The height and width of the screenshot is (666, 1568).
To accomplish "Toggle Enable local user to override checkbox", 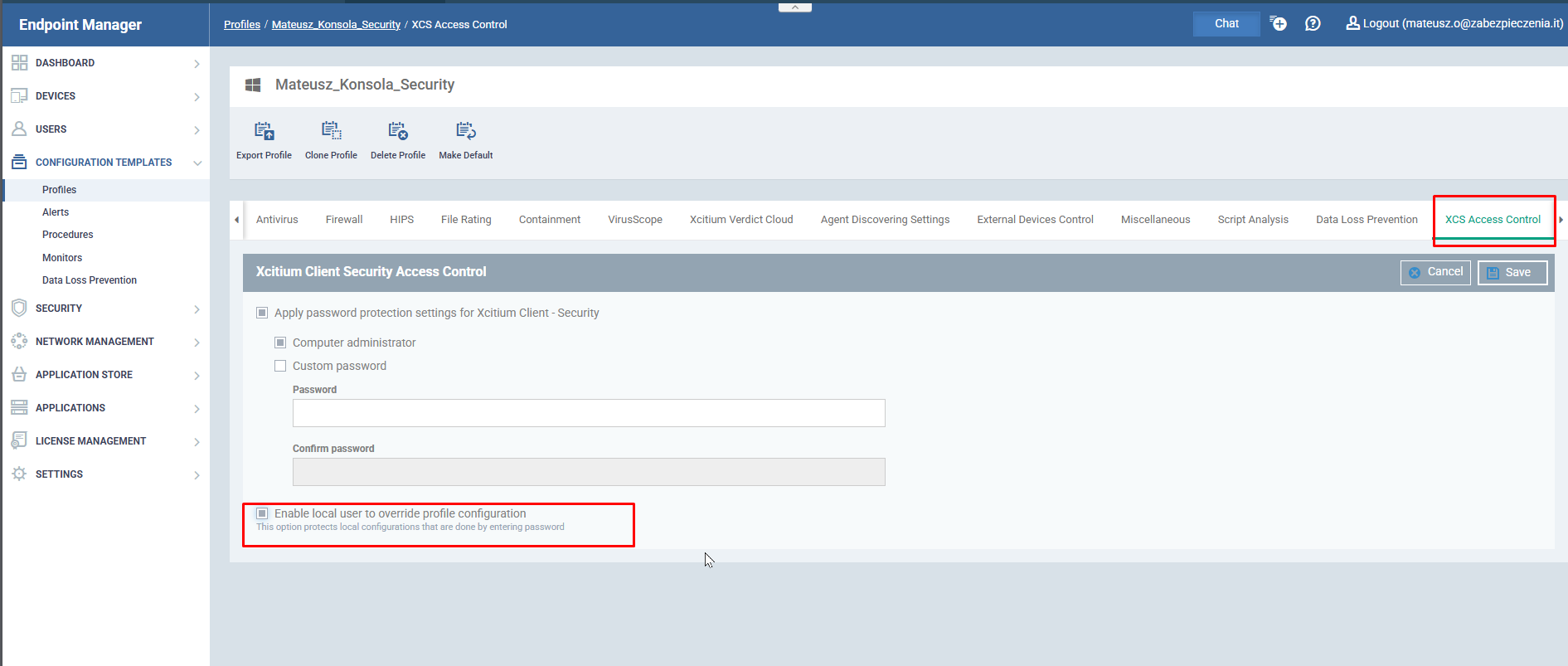I will point(262,513).
